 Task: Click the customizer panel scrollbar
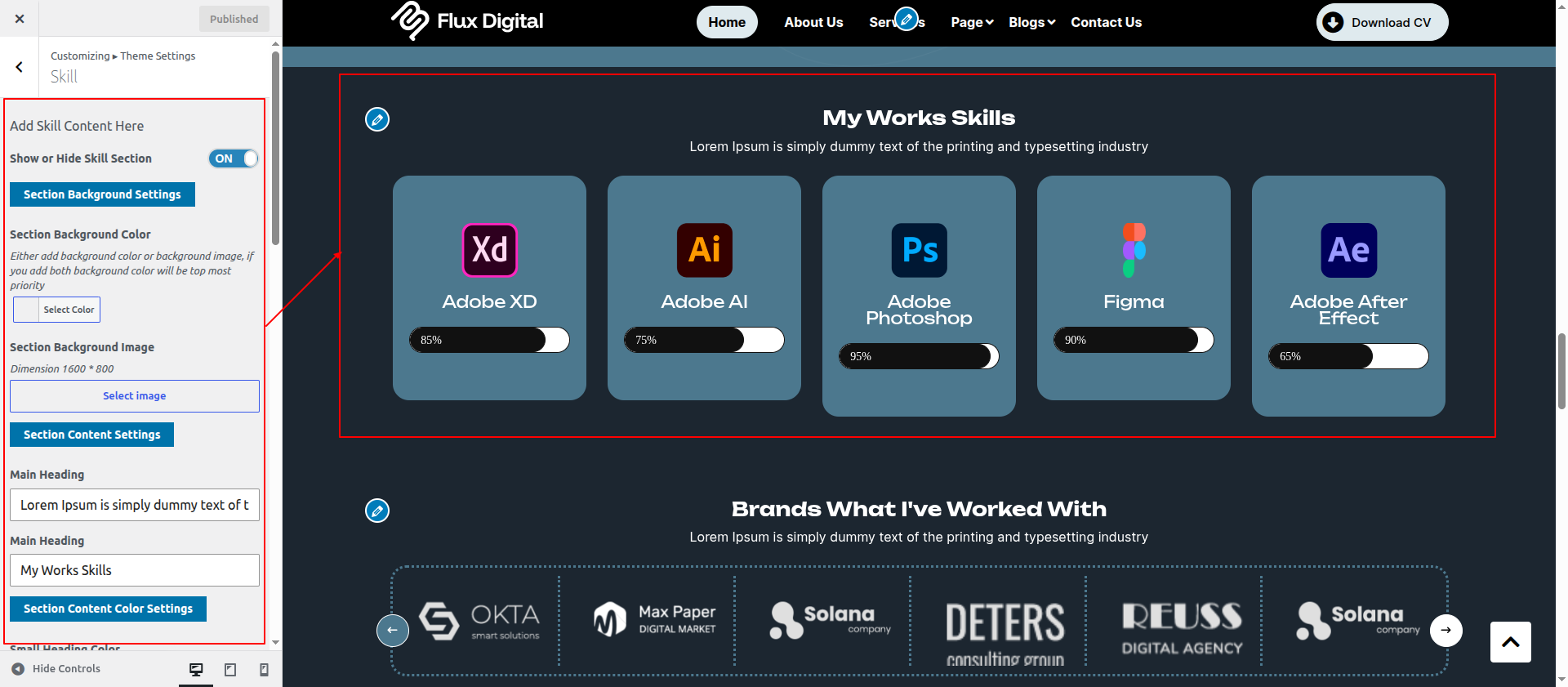[275, 147]
